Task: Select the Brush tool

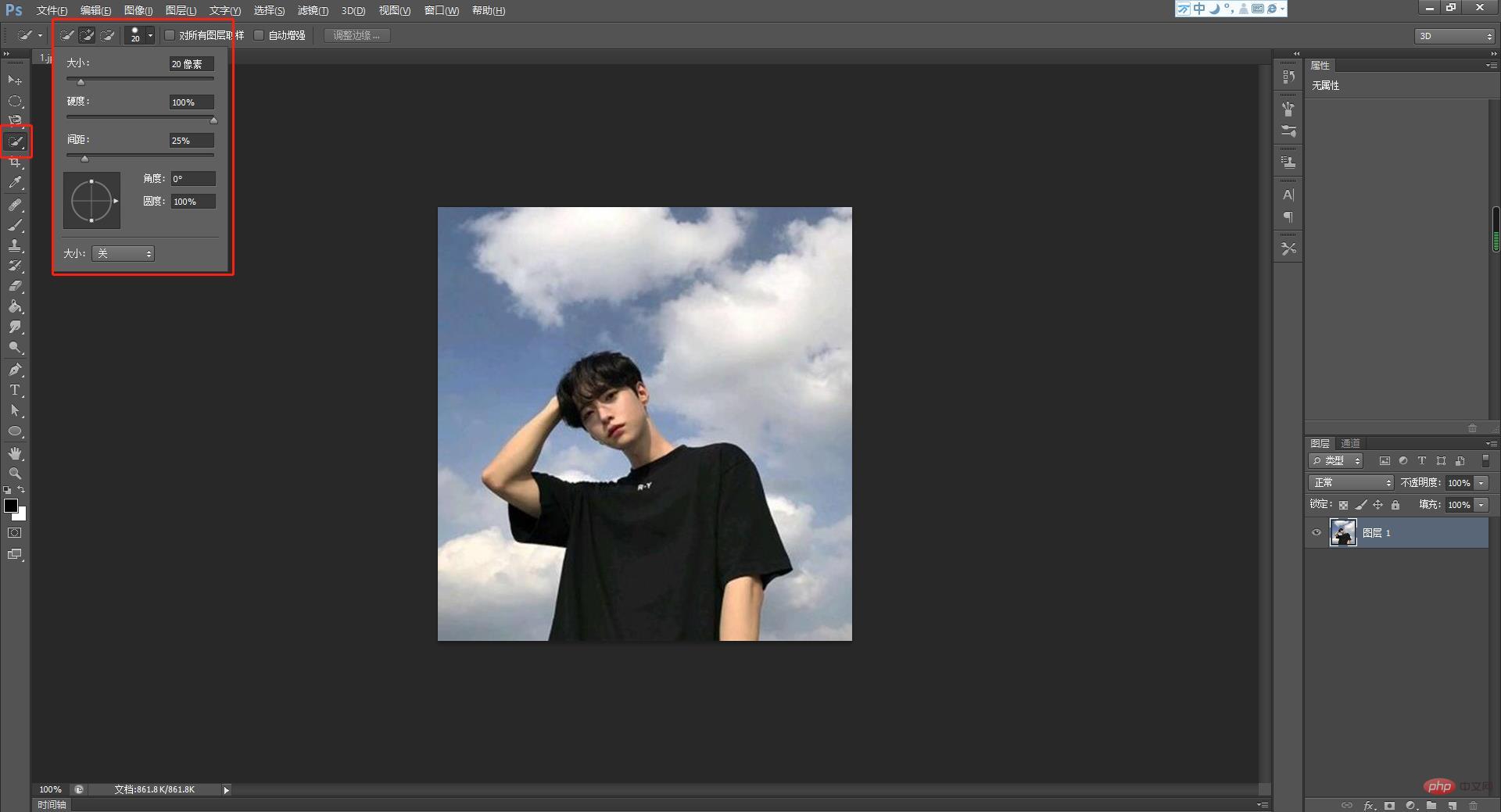Action: 15,225
